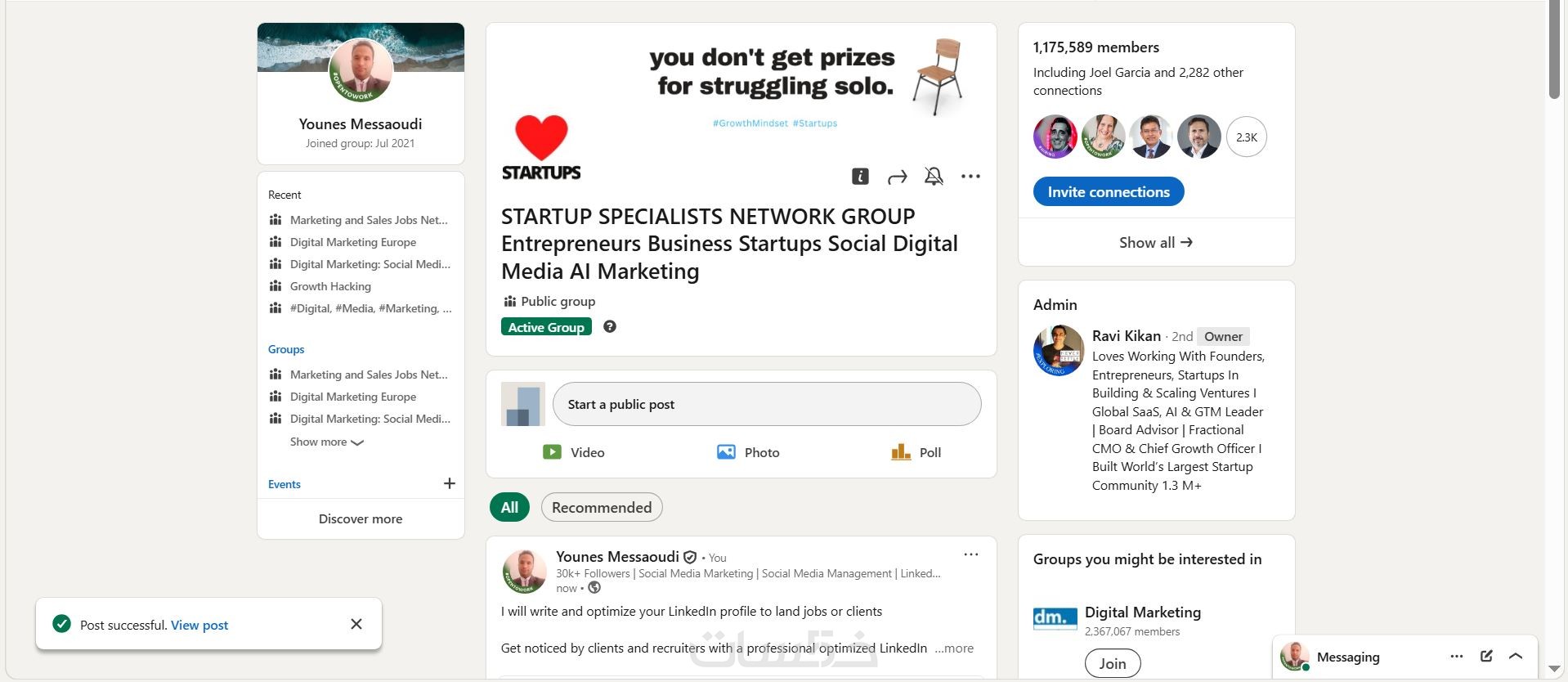The image size is (1568, 682).
Task: Click the Invite connections button
Action: (1109, 191)
